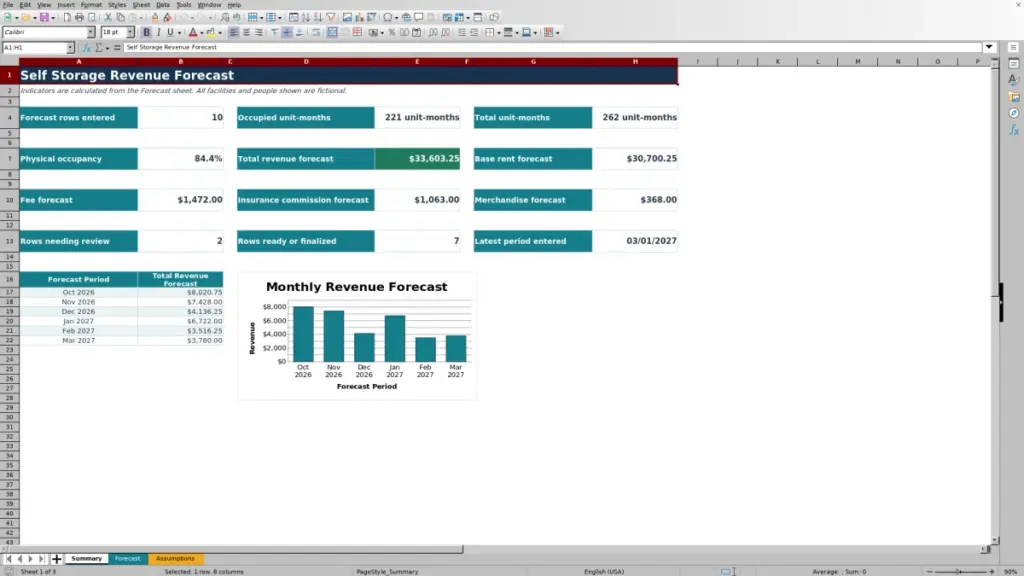Click the zoom out minus button
This screenshot has width=1024, height=576.
click(x=929, y=571)
